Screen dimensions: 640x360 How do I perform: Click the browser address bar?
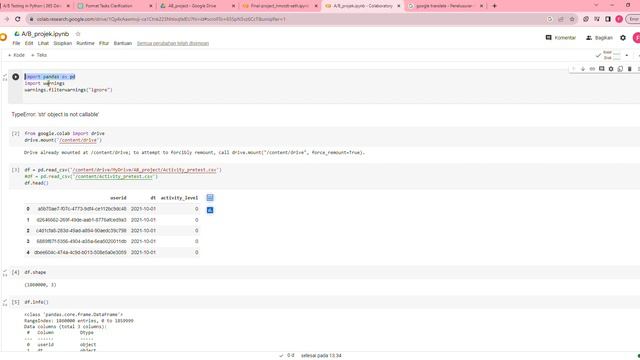(286, 19)
